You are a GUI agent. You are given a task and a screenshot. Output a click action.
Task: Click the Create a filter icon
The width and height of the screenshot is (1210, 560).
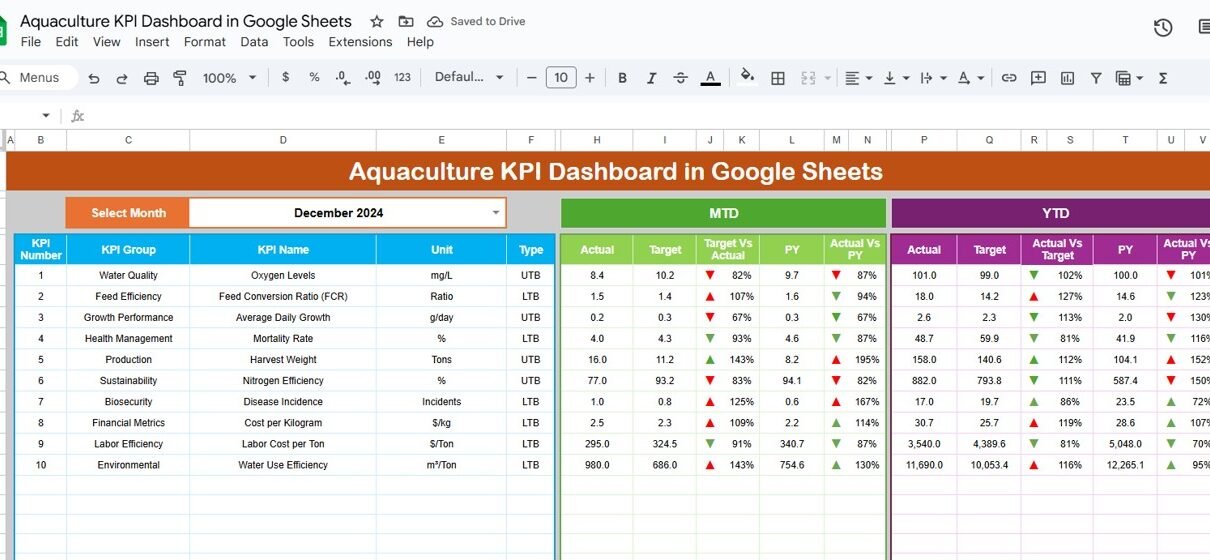(1096, 78)
